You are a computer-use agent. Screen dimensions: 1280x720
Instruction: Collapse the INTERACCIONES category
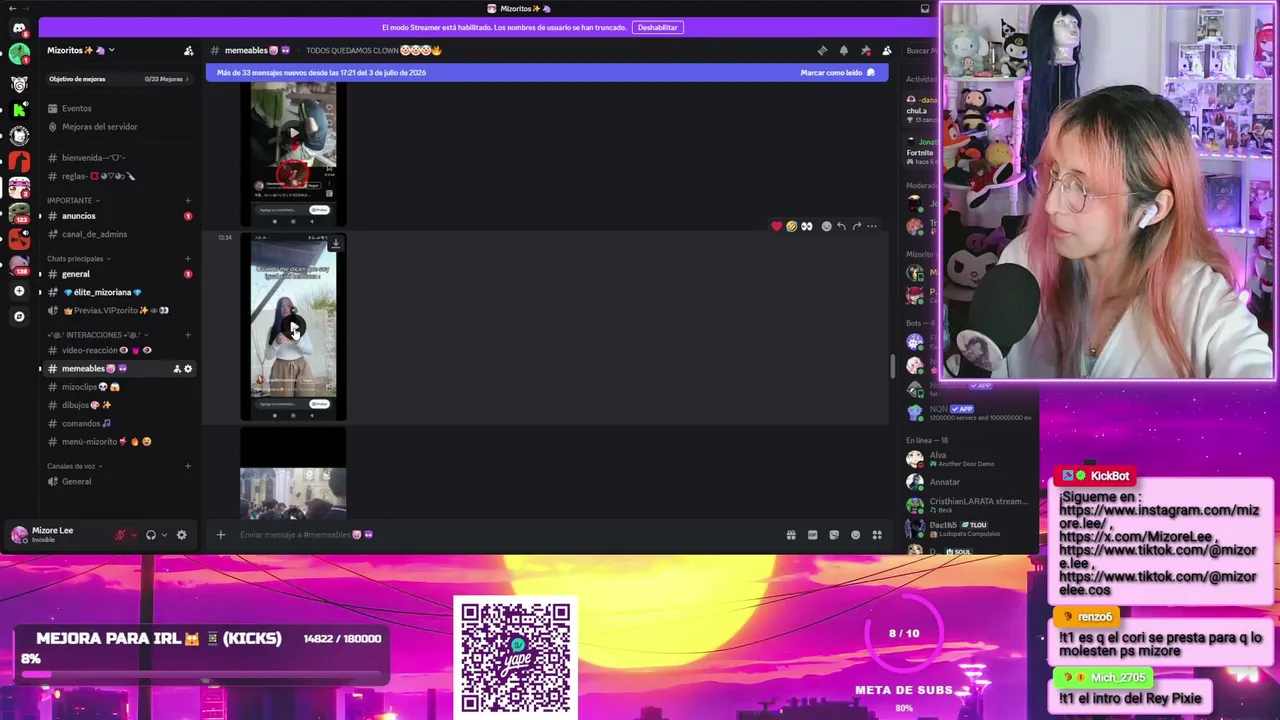click(x=98, y=335)
